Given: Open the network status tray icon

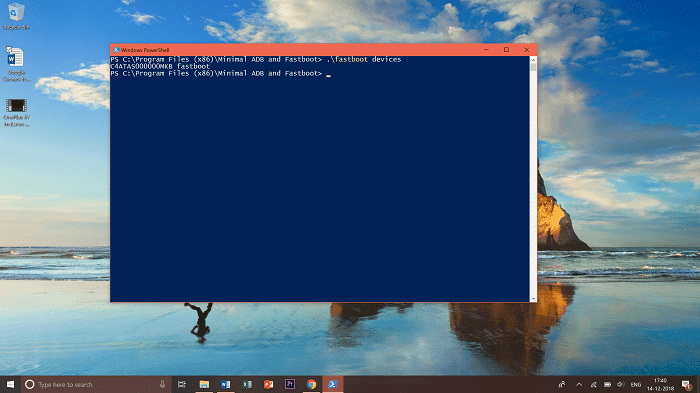Looking at the screenshot, I should coord(593,385).
